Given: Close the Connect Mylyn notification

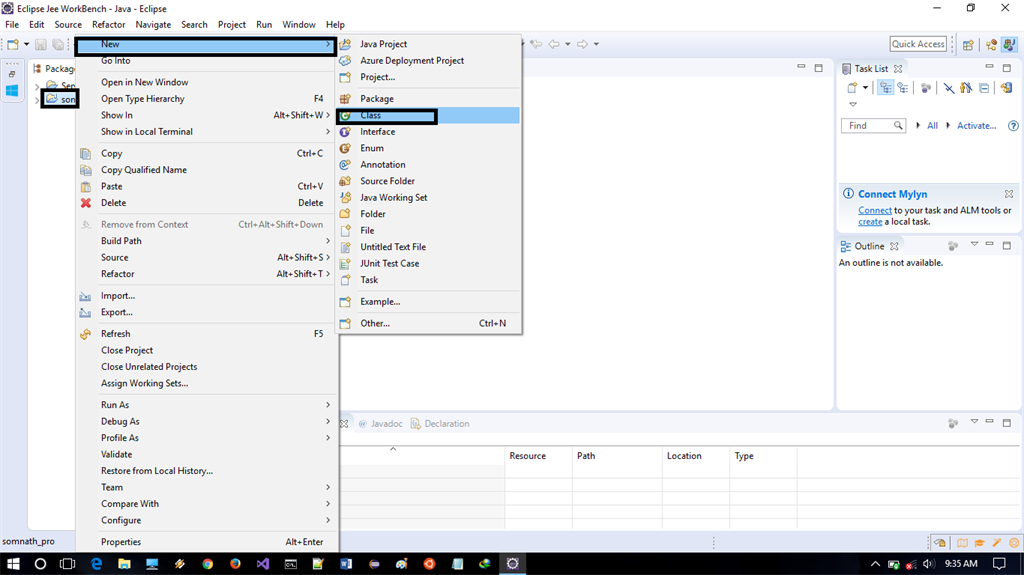Looking at the screenshot, I should (x=1009, y=194).
